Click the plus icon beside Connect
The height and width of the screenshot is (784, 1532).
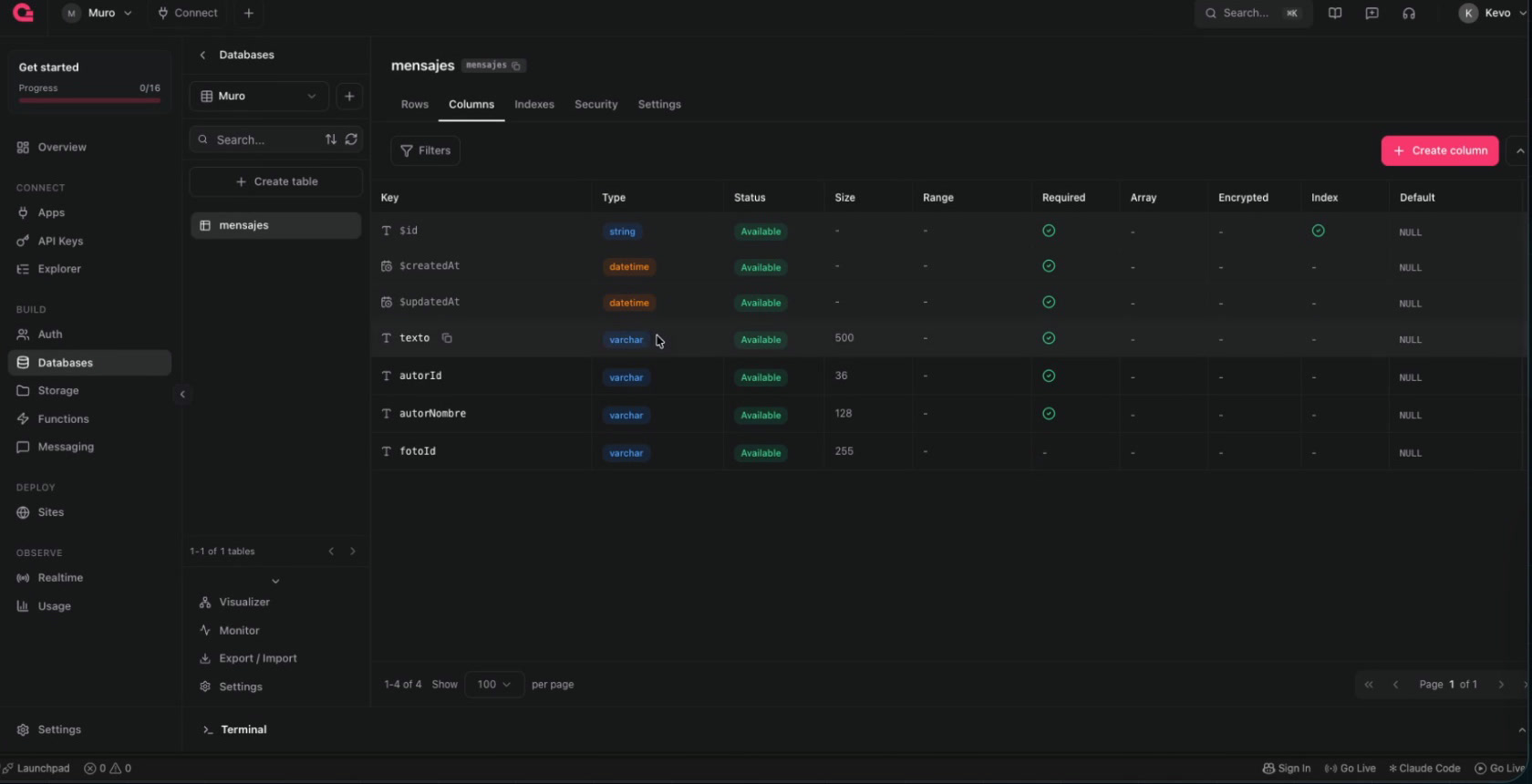(248, 13)
